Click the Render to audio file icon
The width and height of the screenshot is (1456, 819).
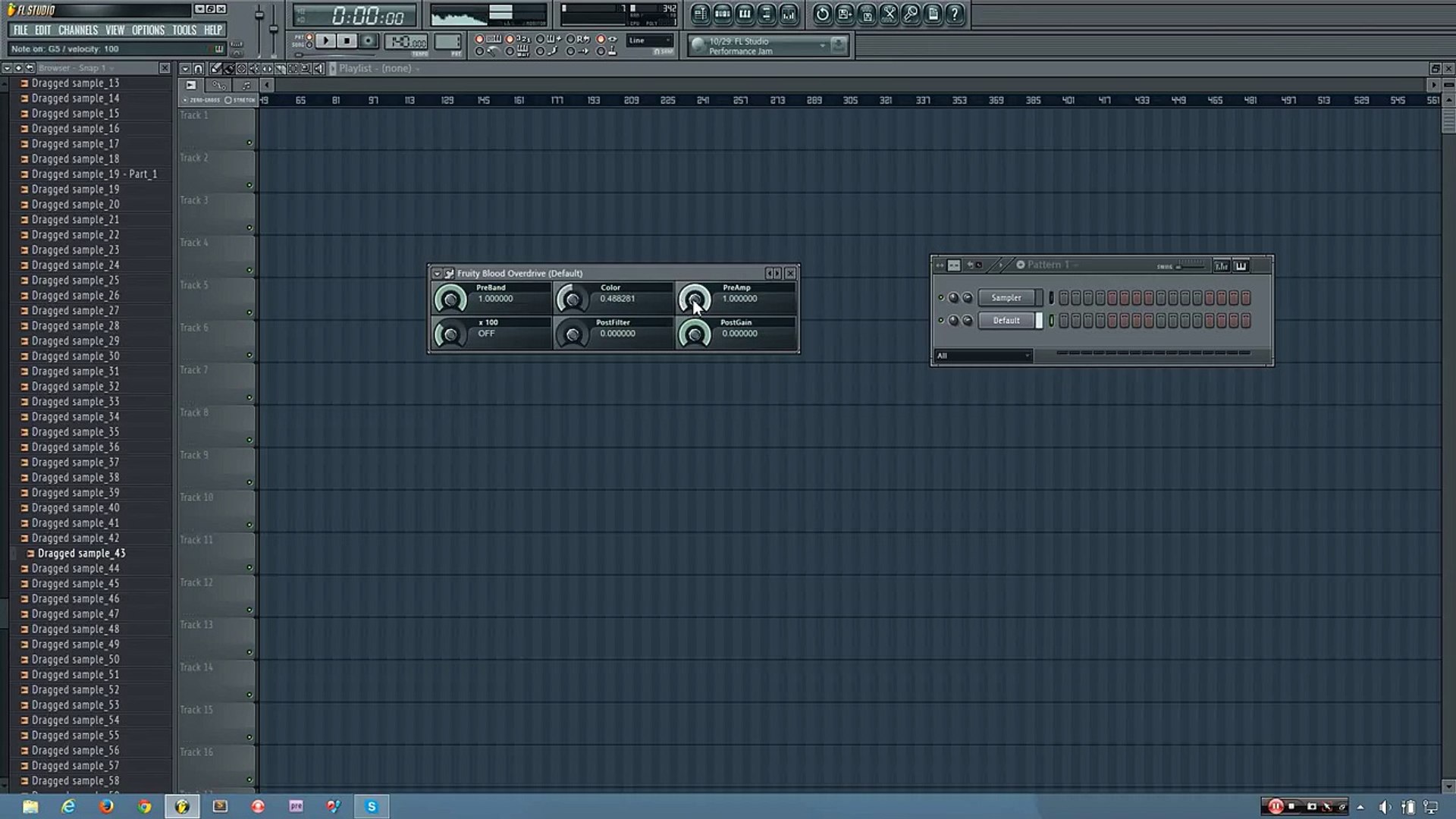(867, 14)
